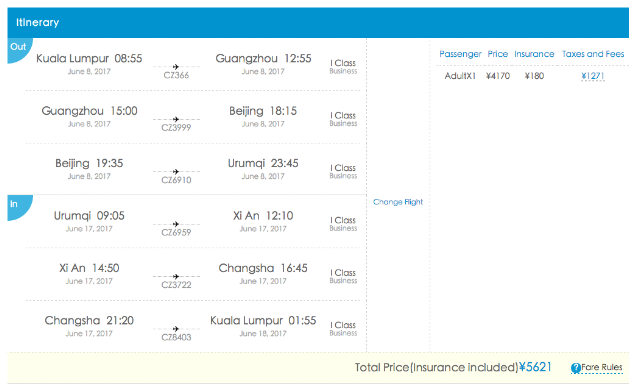Screen dimensions: 640x388
Task: Click I Class Business for the CZ3722 flight
Action: point(343,277)
